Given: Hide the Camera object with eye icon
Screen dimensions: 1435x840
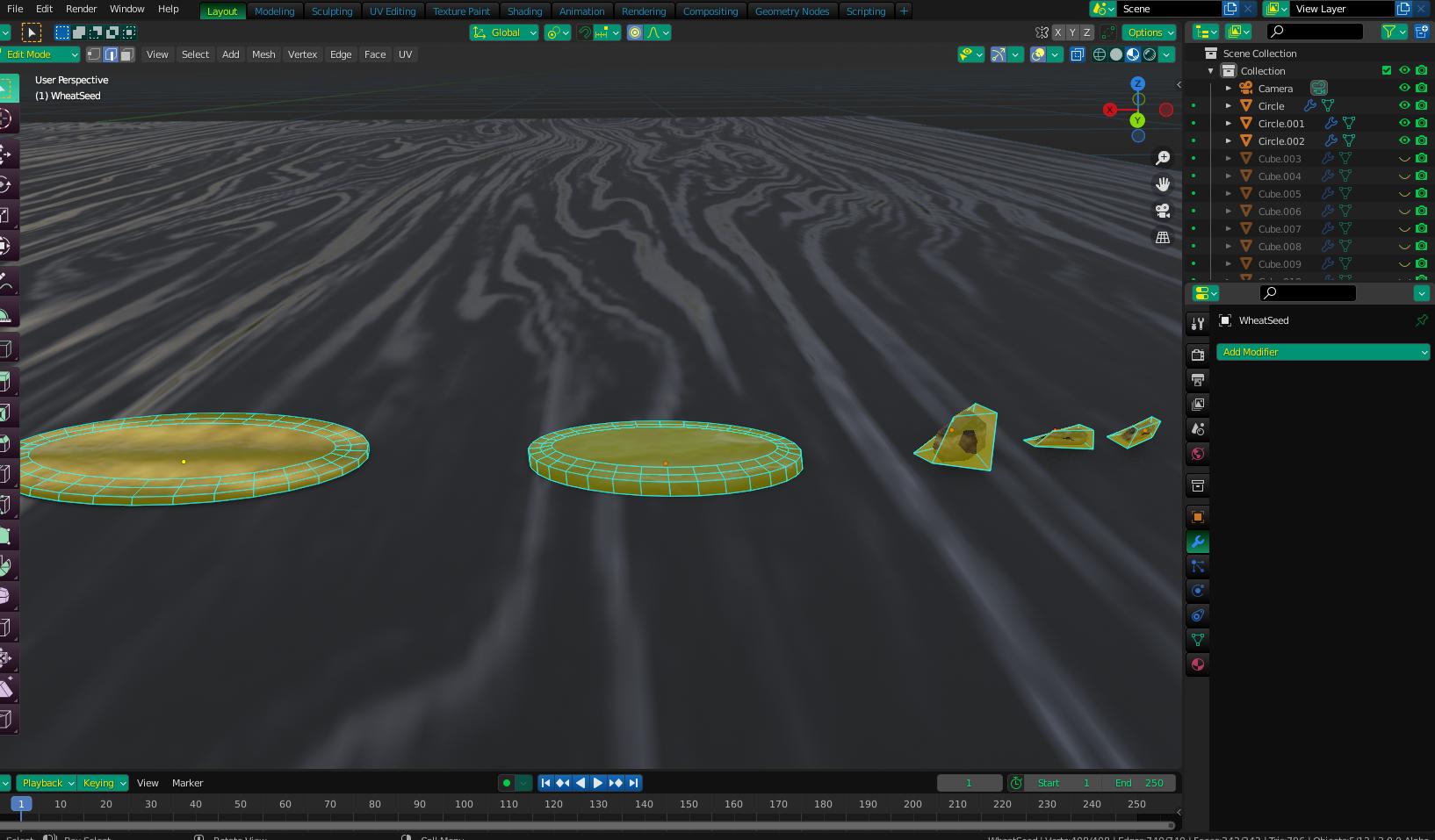Looking at the screenshot, I should coord(1404,88).
